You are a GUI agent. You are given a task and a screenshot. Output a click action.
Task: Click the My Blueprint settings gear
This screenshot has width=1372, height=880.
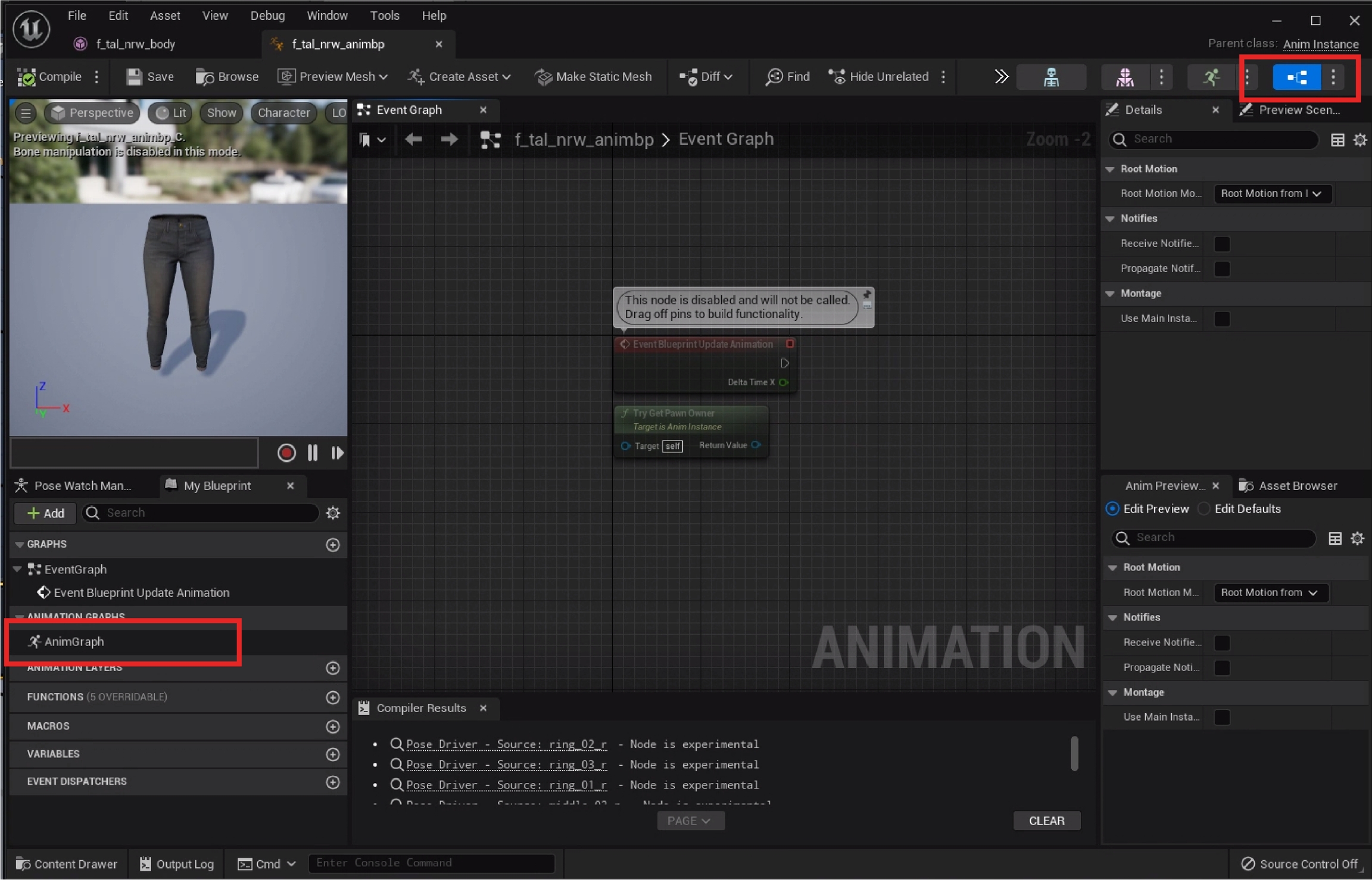pos(333,513)
